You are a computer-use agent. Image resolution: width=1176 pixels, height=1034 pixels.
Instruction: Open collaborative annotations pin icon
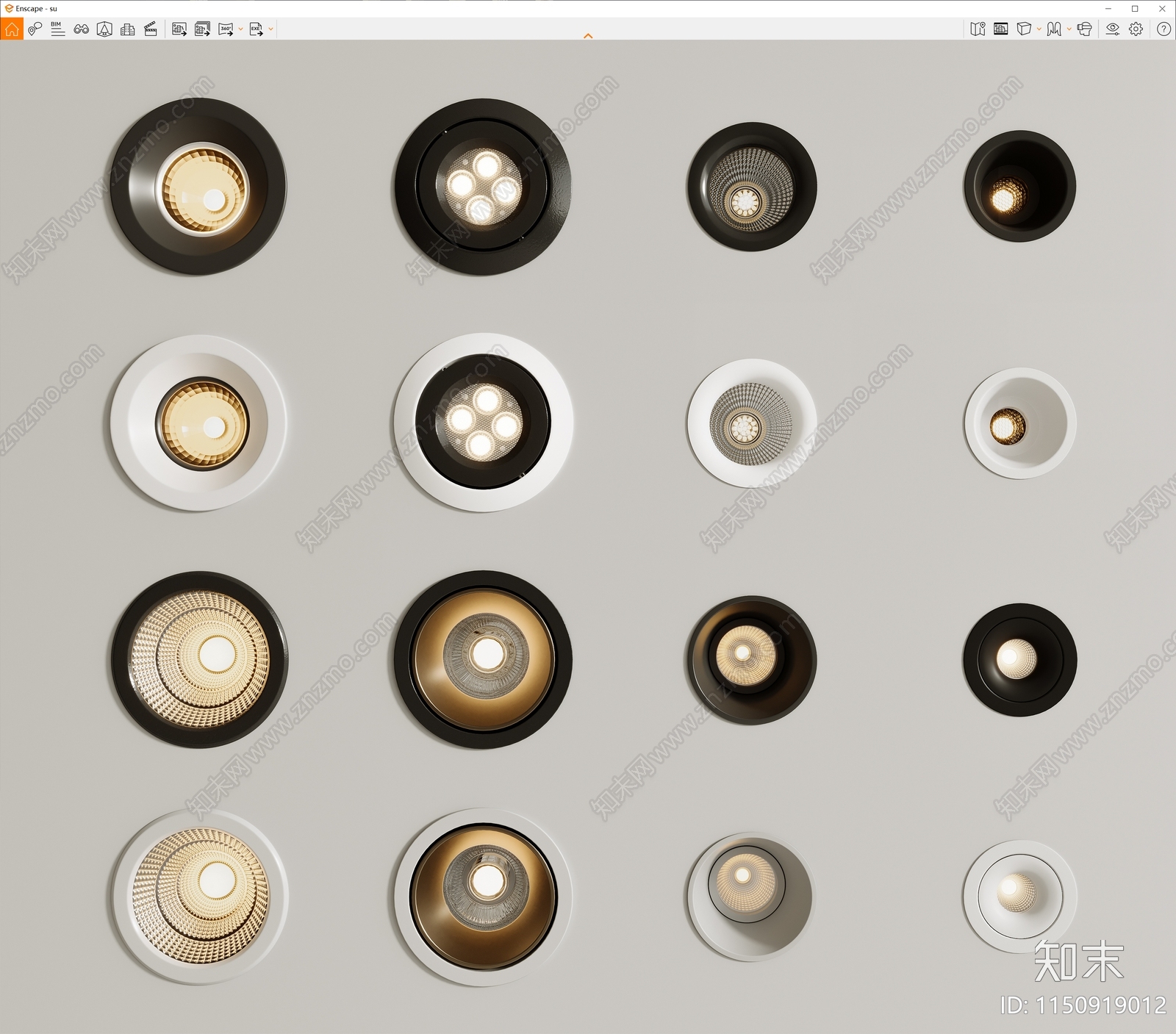pyautogui.click(x=35, y=29)
